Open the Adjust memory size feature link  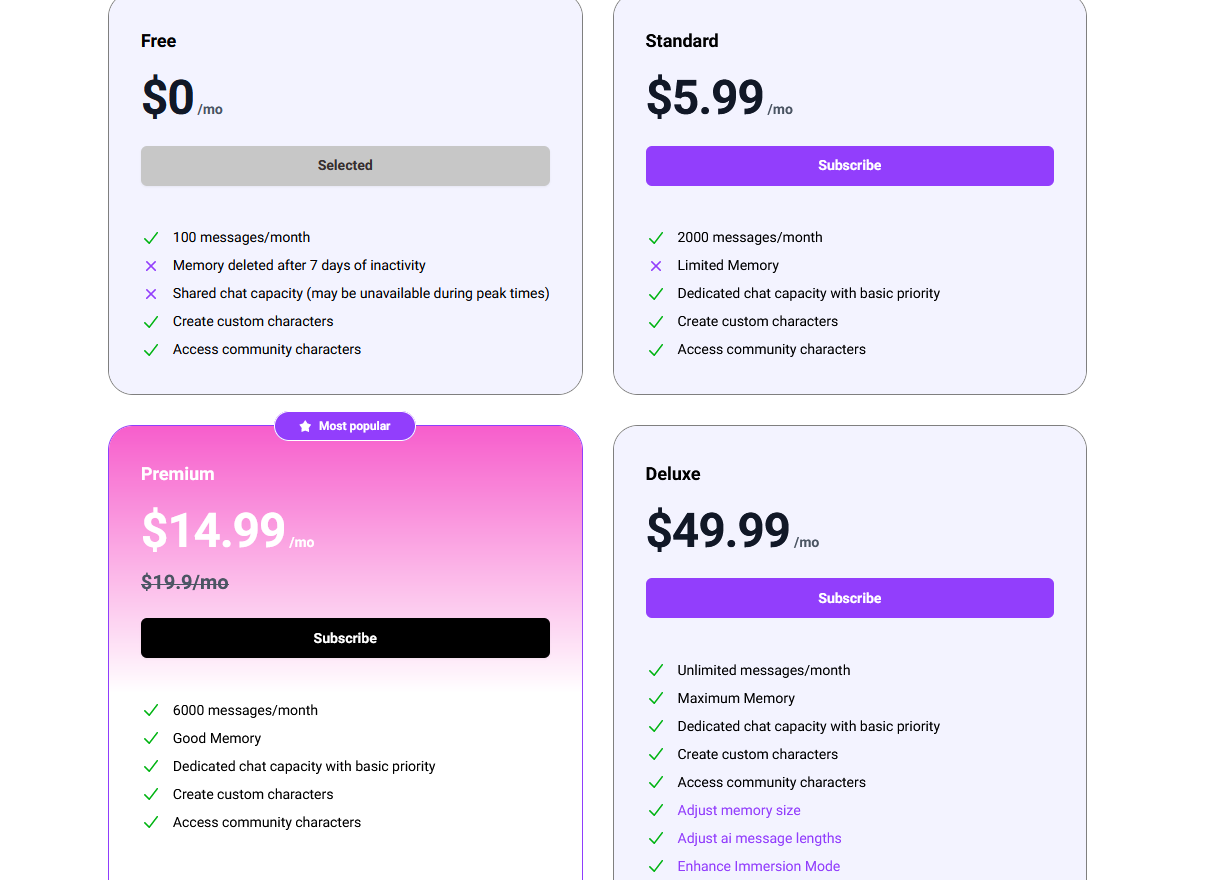click(x=739, y=810)
